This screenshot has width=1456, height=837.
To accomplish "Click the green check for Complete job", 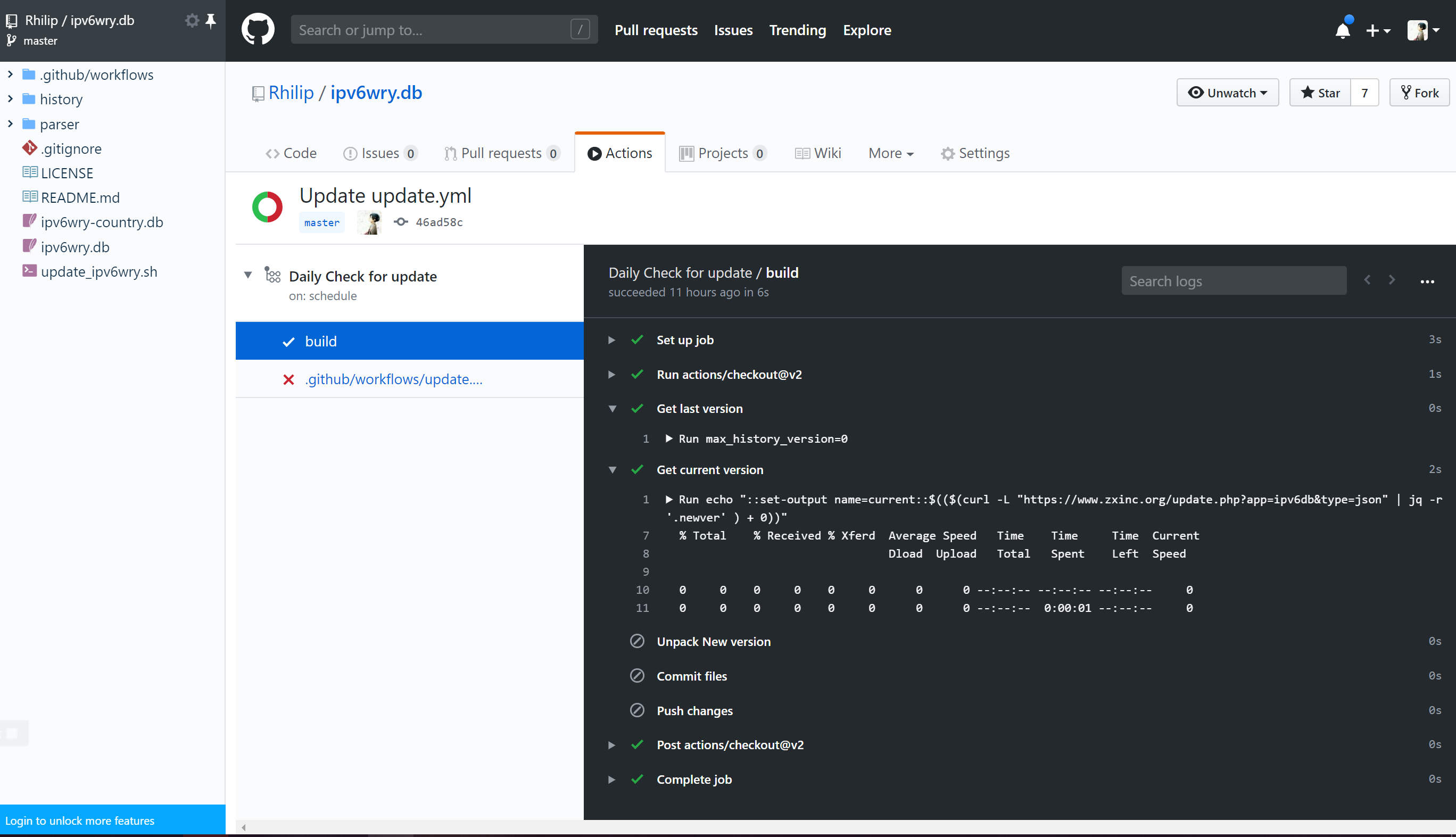I will point(637,779).
